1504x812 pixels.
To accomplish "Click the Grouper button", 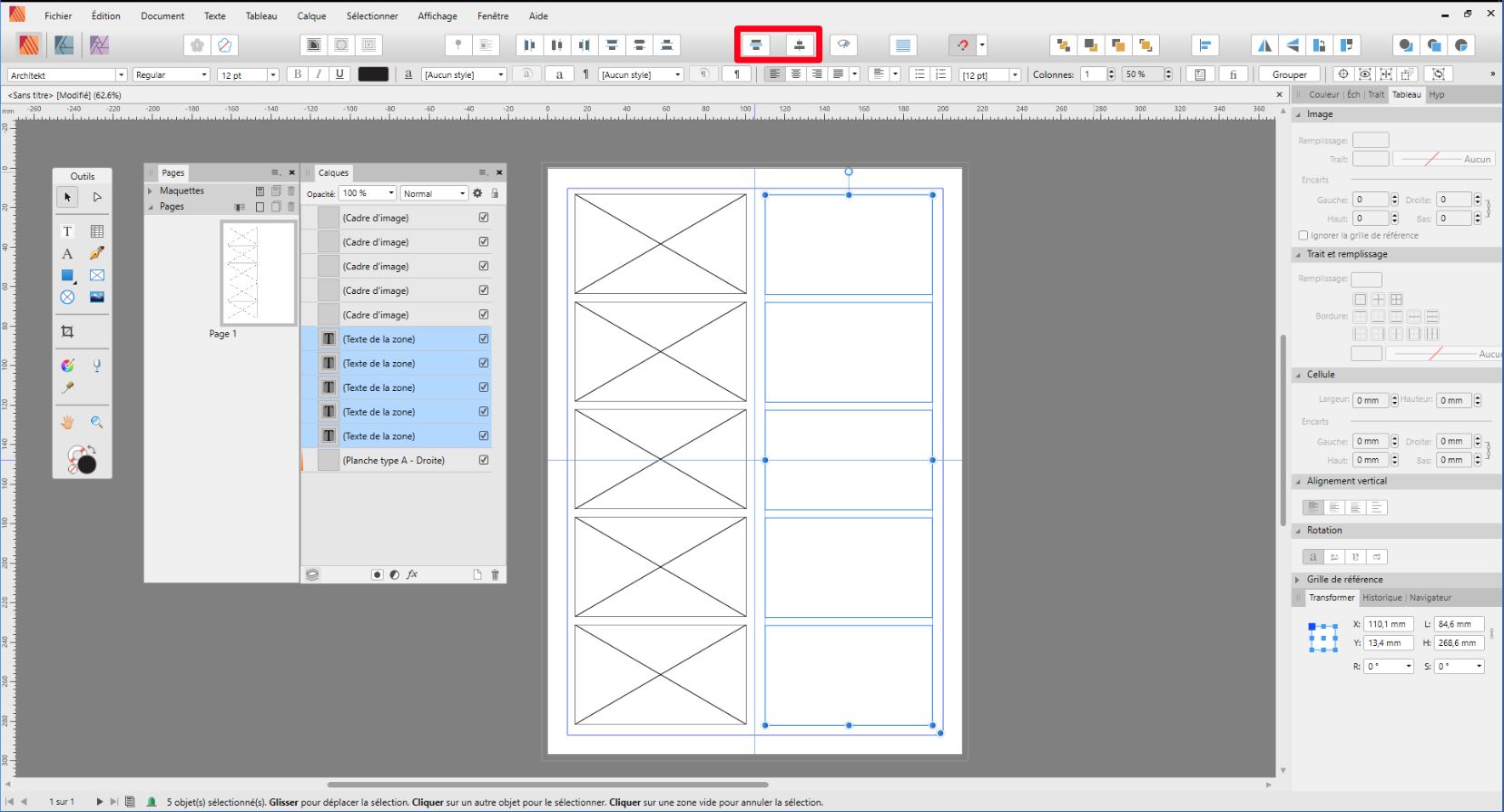I will (x=1289, y=74).
